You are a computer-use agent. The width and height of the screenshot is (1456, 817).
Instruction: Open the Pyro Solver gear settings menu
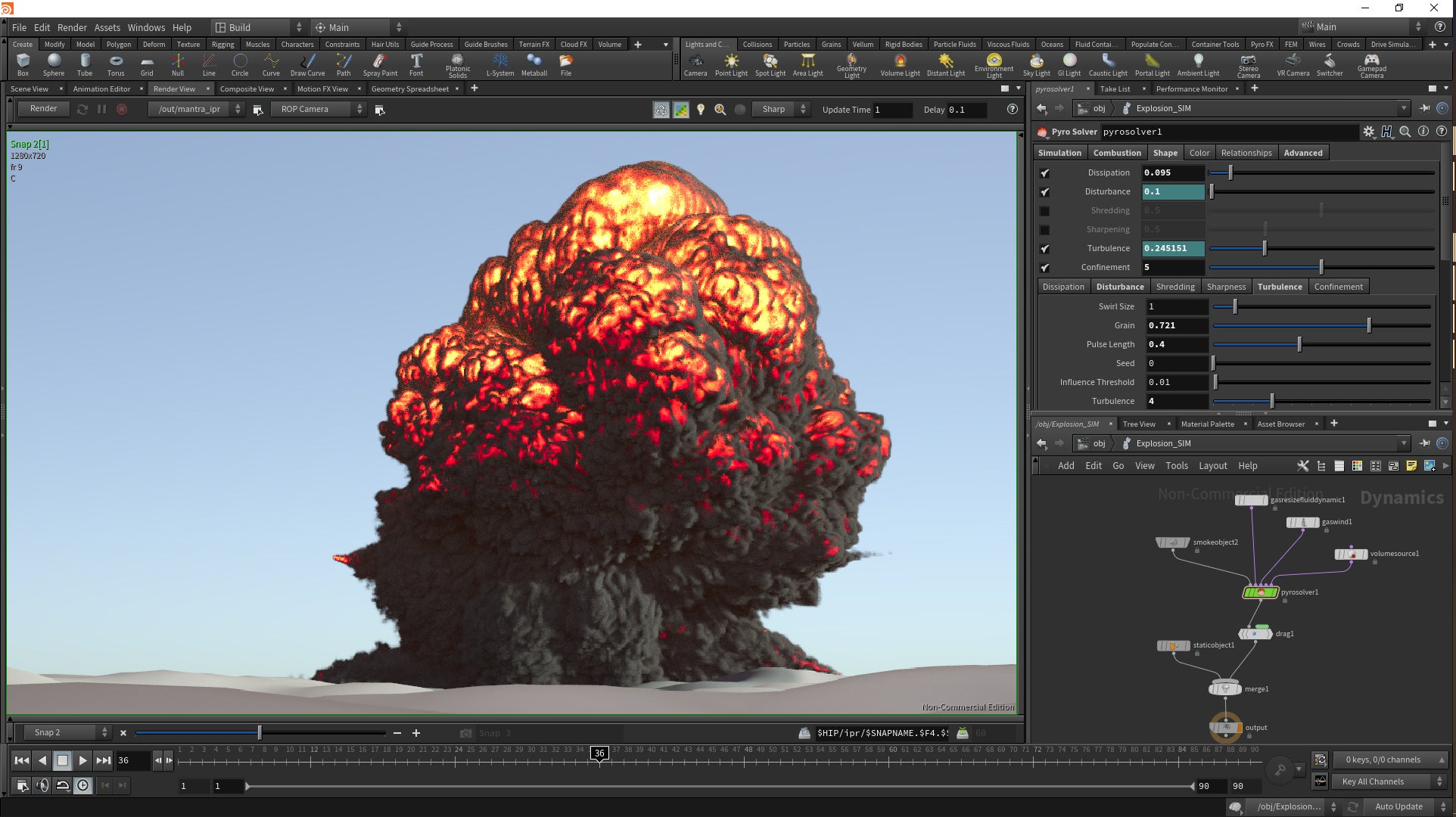[x=1368, y=132]
